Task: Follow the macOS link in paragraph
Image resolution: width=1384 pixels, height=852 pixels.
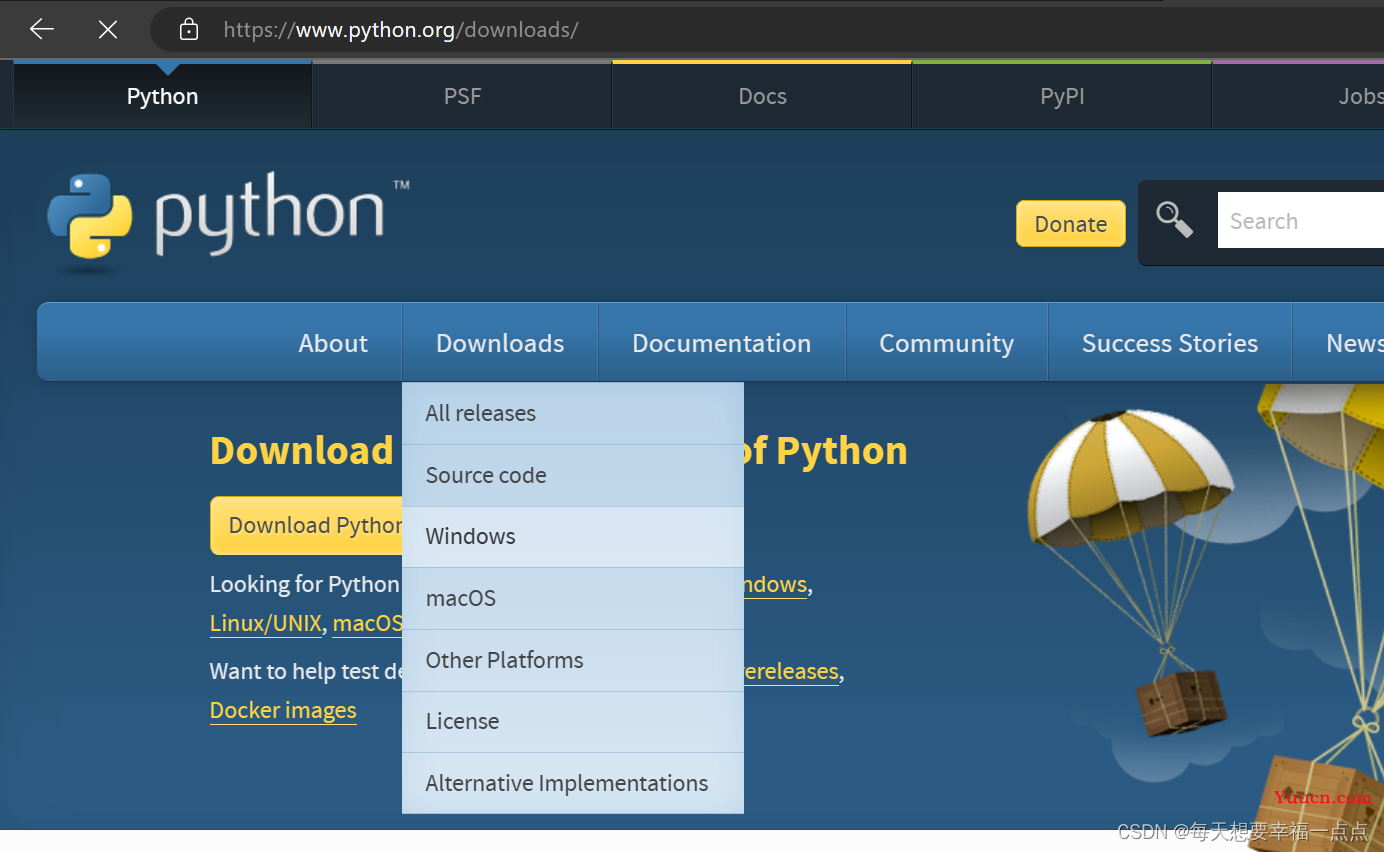Action: tap(367, 624)
